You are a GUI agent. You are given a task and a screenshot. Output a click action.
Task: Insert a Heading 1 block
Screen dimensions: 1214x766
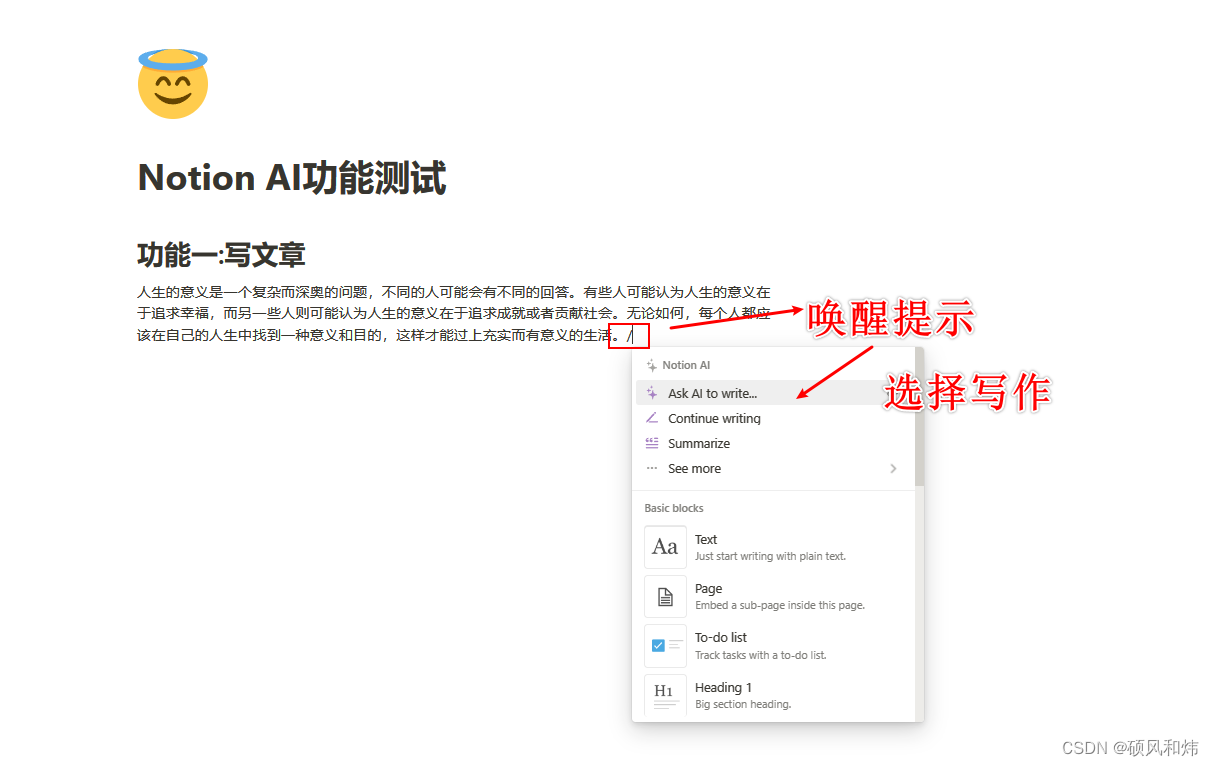(774, 695)
